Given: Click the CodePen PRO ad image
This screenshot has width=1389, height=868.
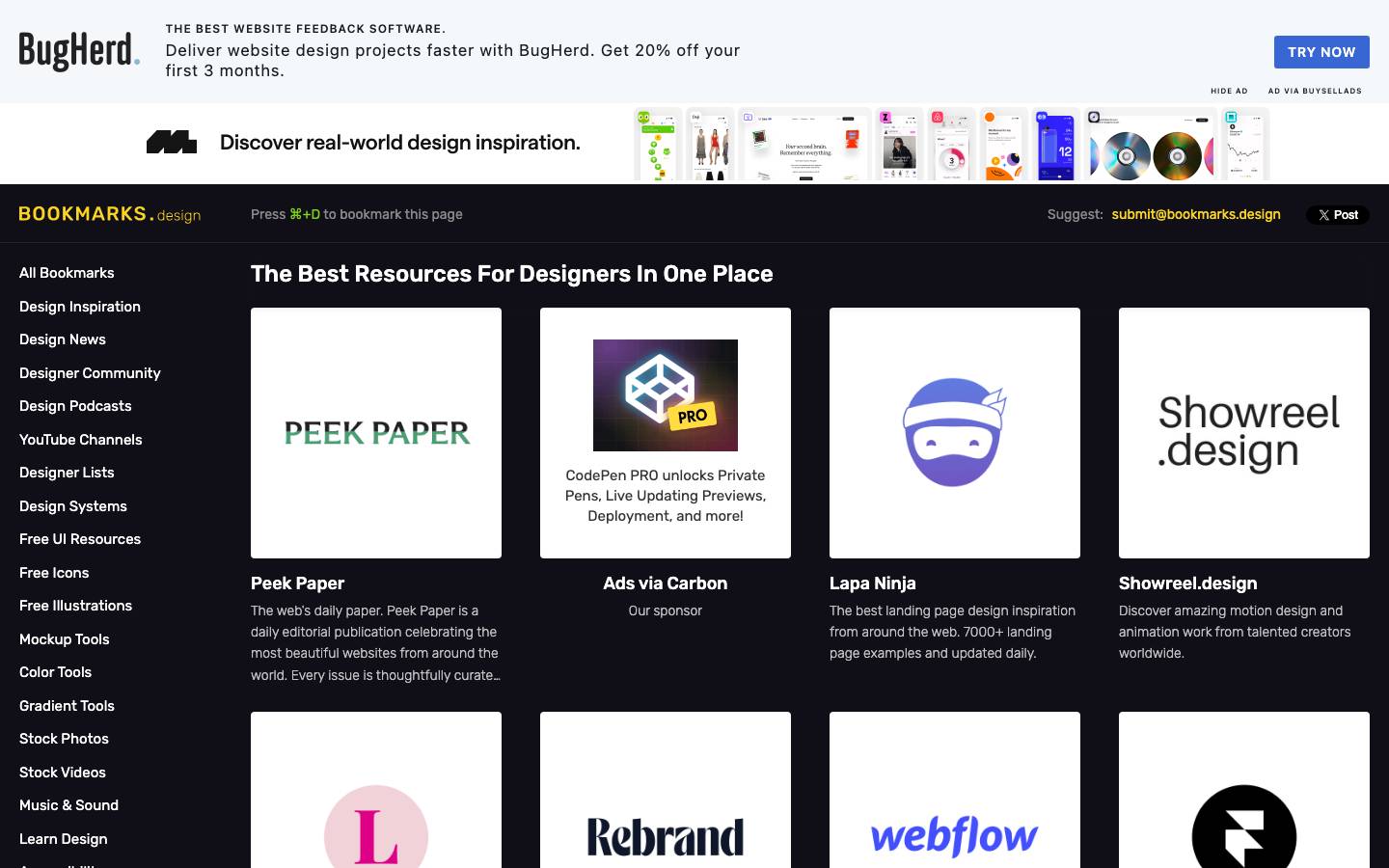Looking at the screenshot, I should (666, 395).
